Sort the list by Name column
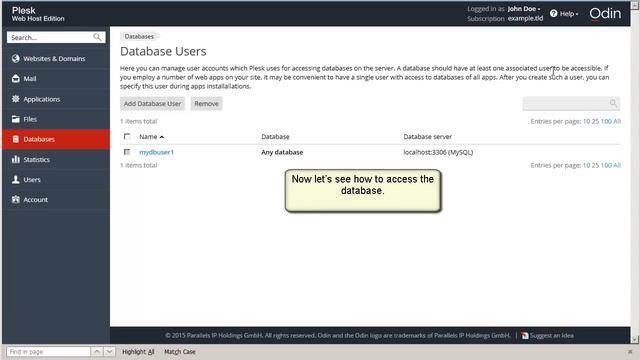 (x=151, y=136)
